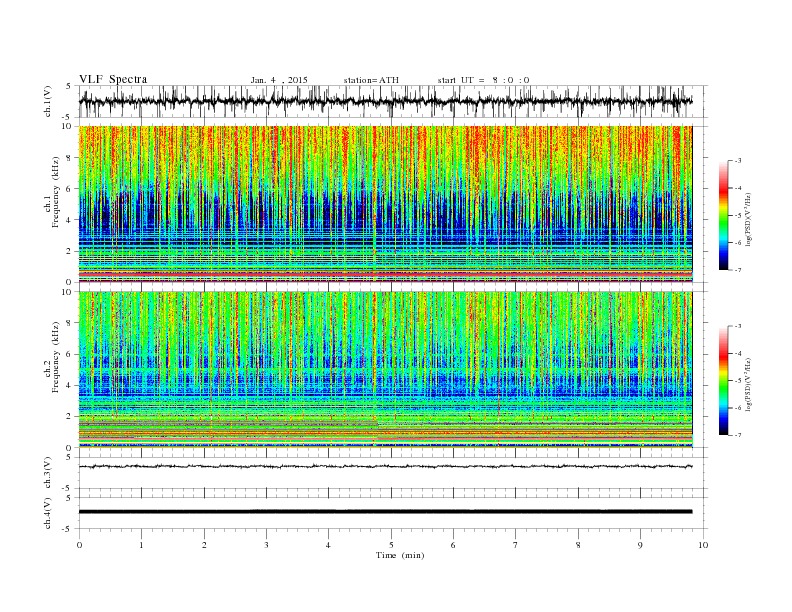Click the "ch.4(V)" axis label
The width and height of the screenshot is (792, 612).
point(48,513)
